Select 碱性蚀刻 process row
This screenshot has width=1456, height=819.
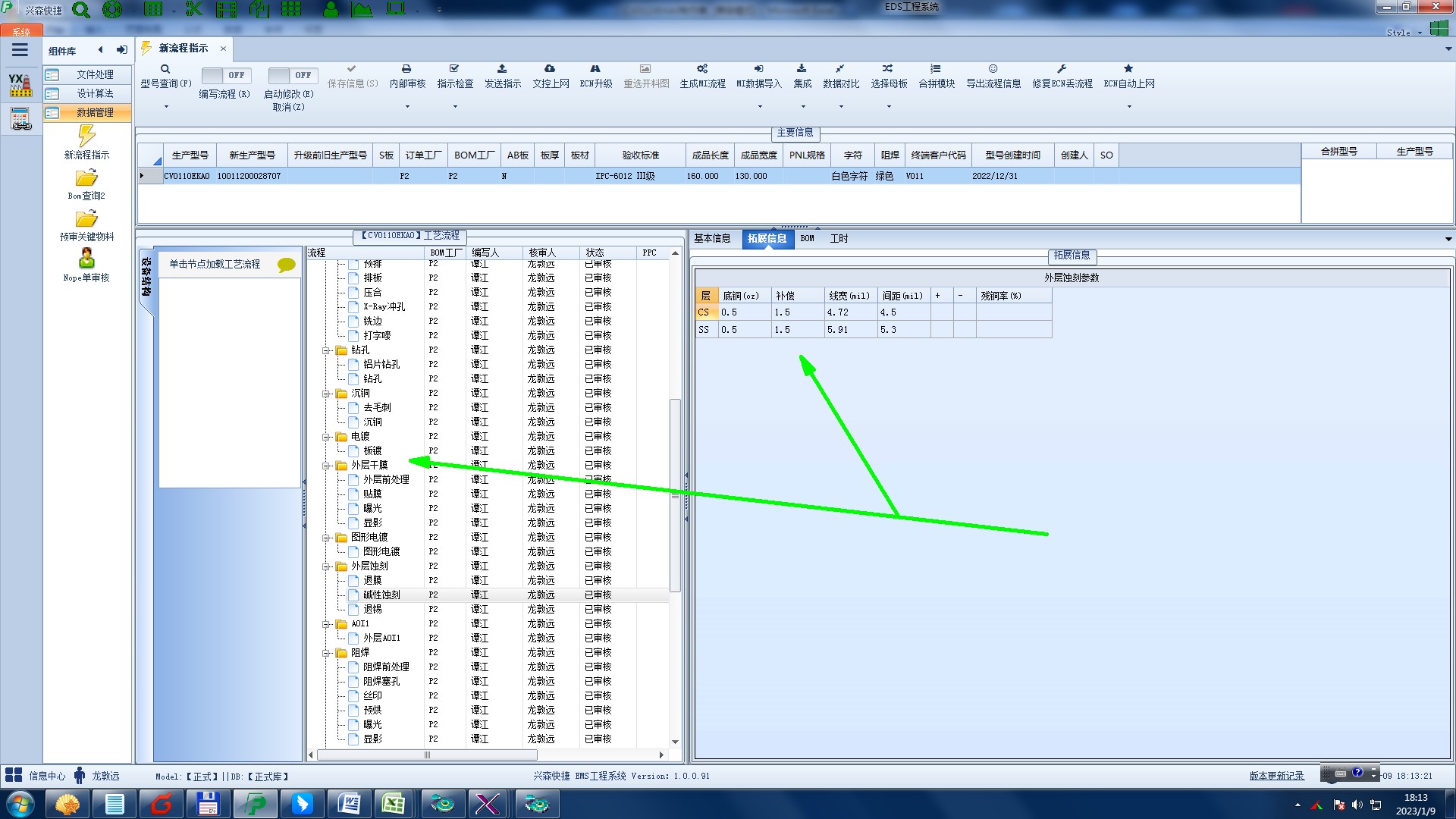click(488, 595)
